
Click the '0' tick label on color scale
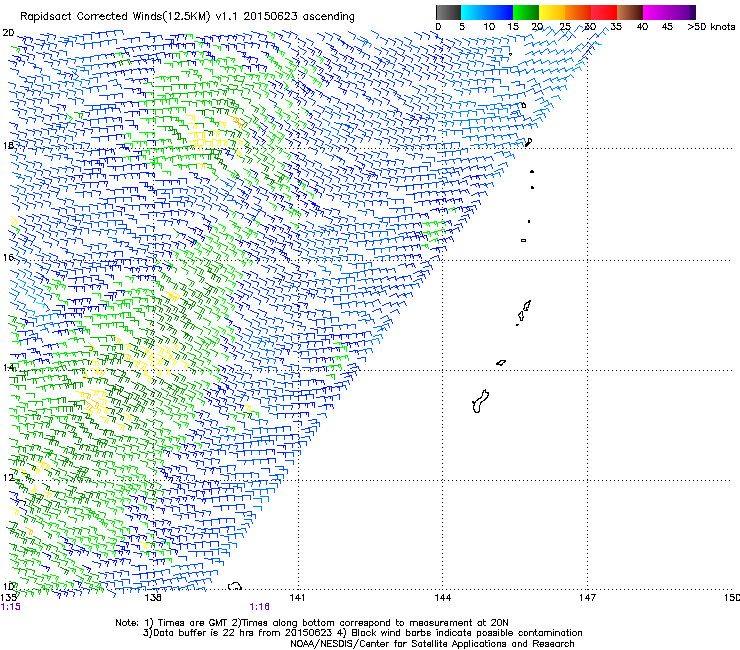pos(438,27)
